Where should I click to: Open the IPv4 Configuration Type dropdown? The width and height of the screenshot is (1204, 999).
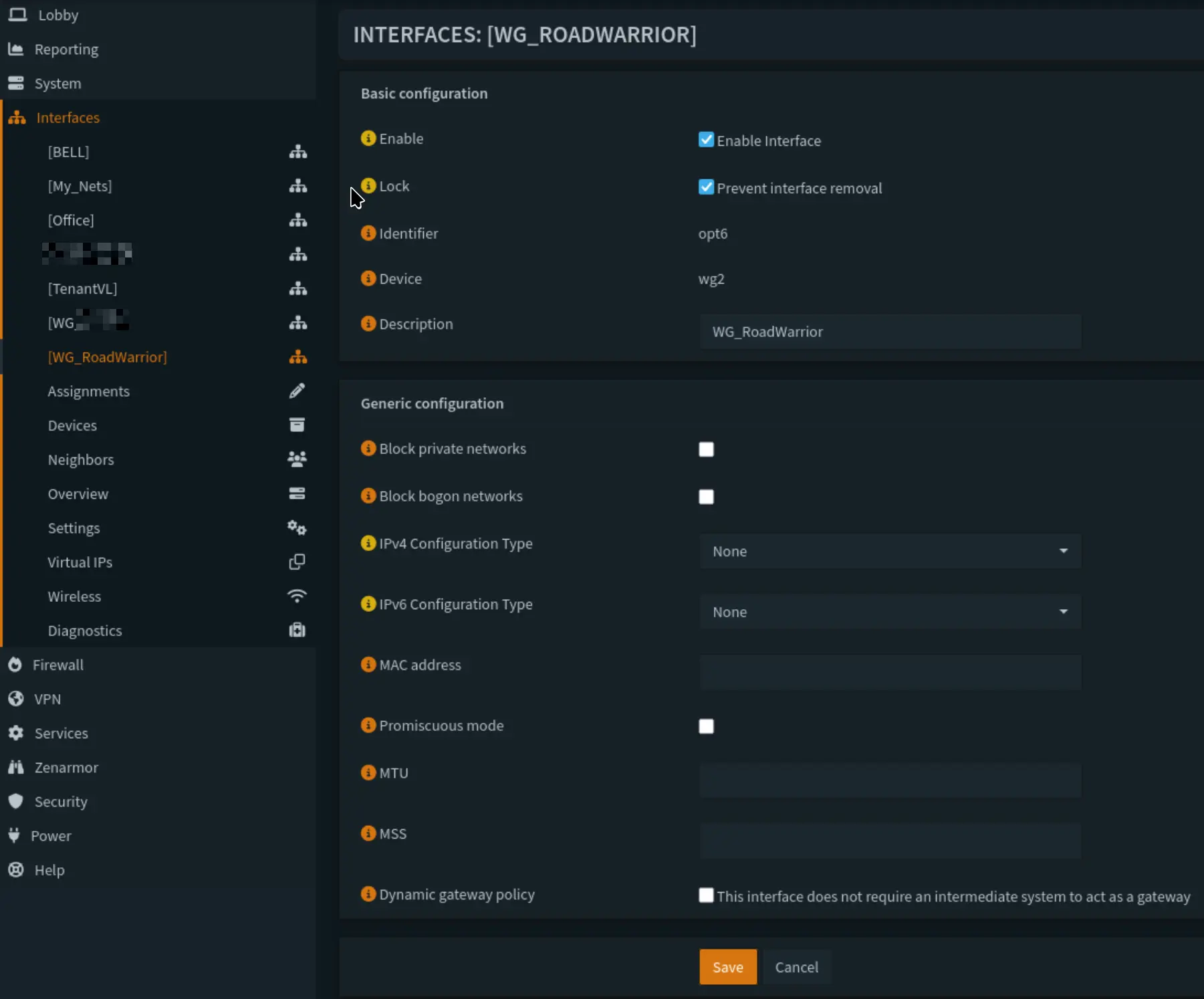pyautogui.click(x=890, y=551)
